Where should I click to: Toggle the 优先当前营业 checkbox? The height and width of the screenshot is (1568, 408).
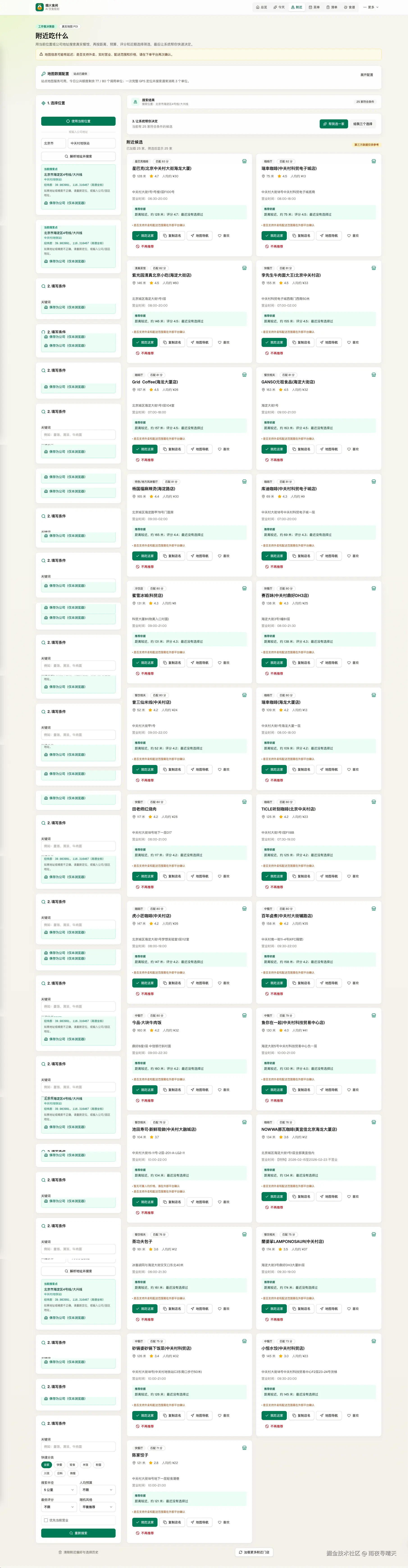pyautogui.click(x=46, y=1520)
